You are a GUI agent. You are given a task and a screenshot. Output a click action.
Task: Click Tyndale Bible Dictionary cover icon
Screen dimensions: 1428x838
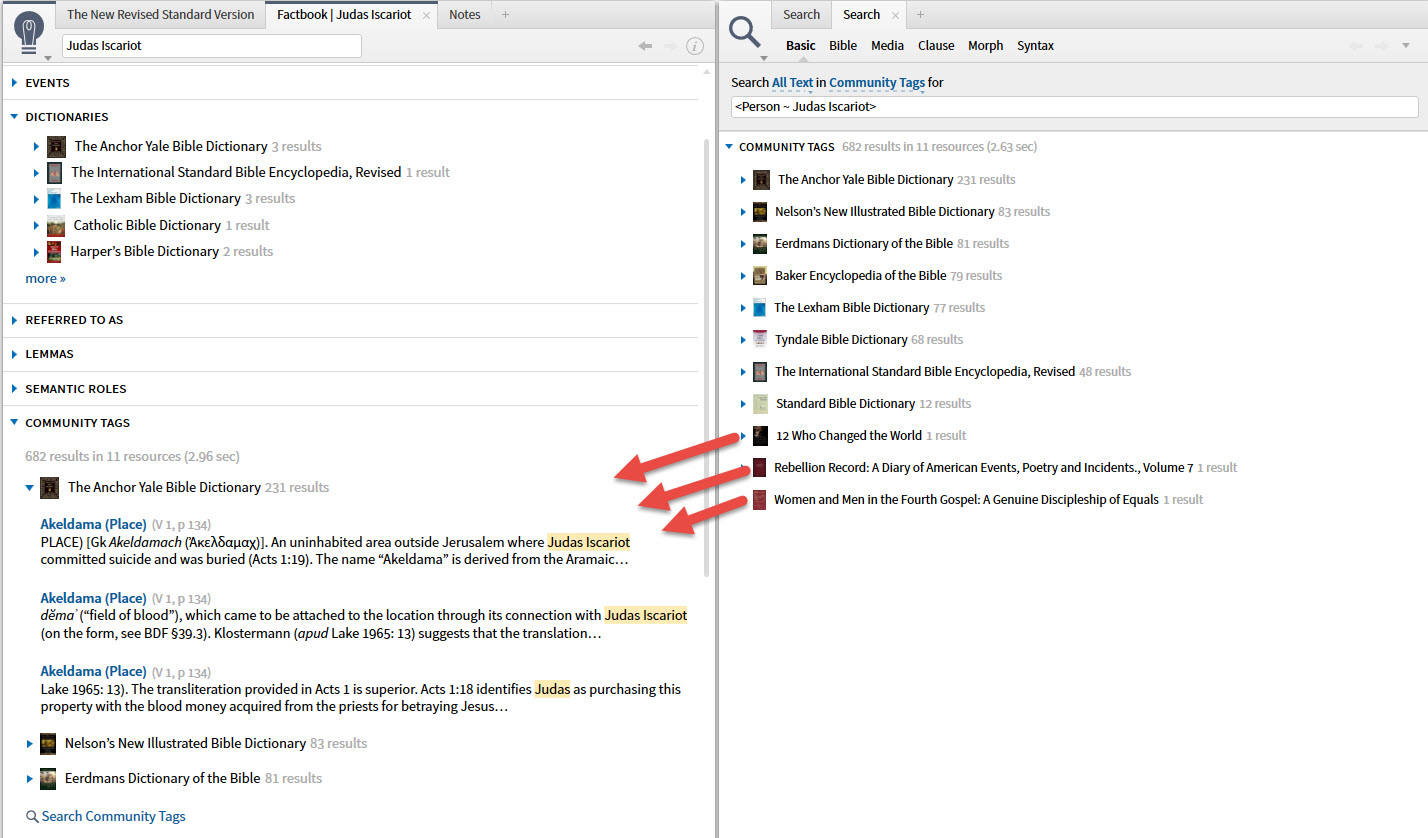coord(759,339)
